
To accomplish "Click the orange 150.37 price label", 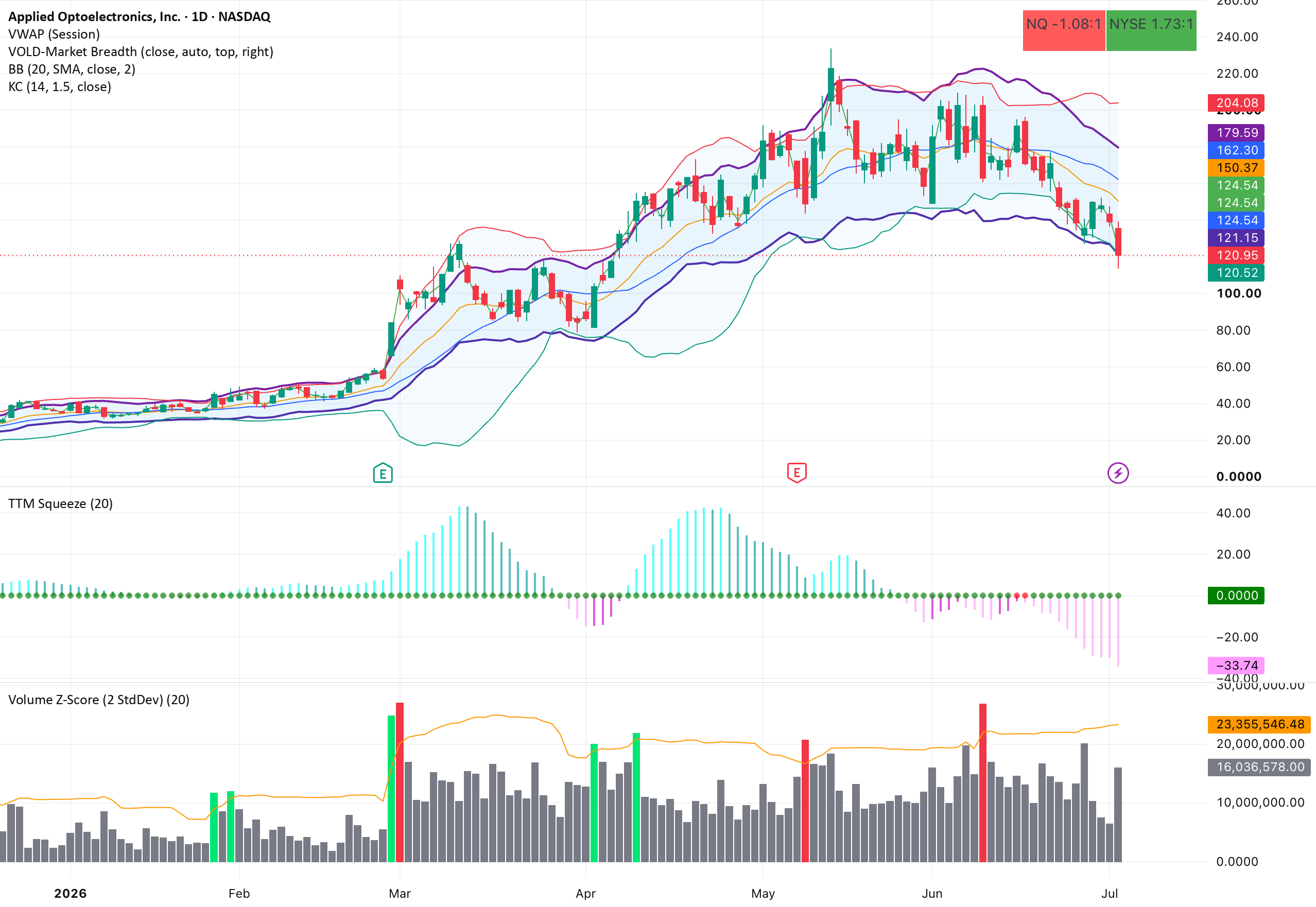I will 1236,168.
